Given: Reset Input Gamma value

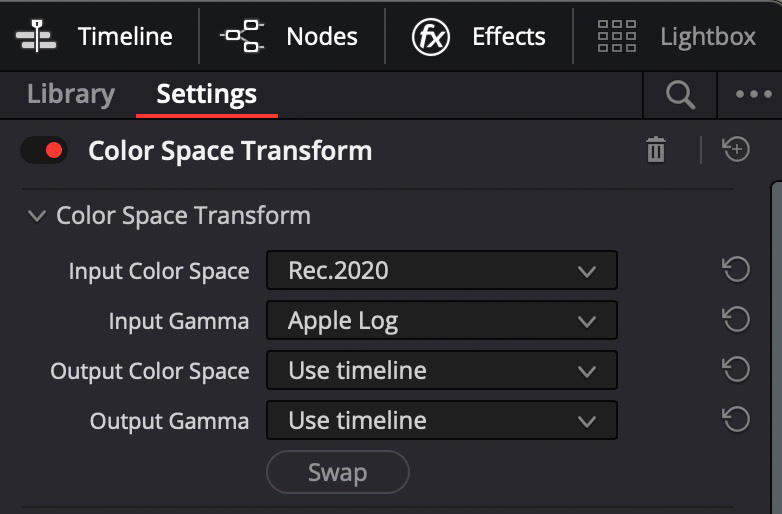Looking at the screenshot, I should pos(736,320).
